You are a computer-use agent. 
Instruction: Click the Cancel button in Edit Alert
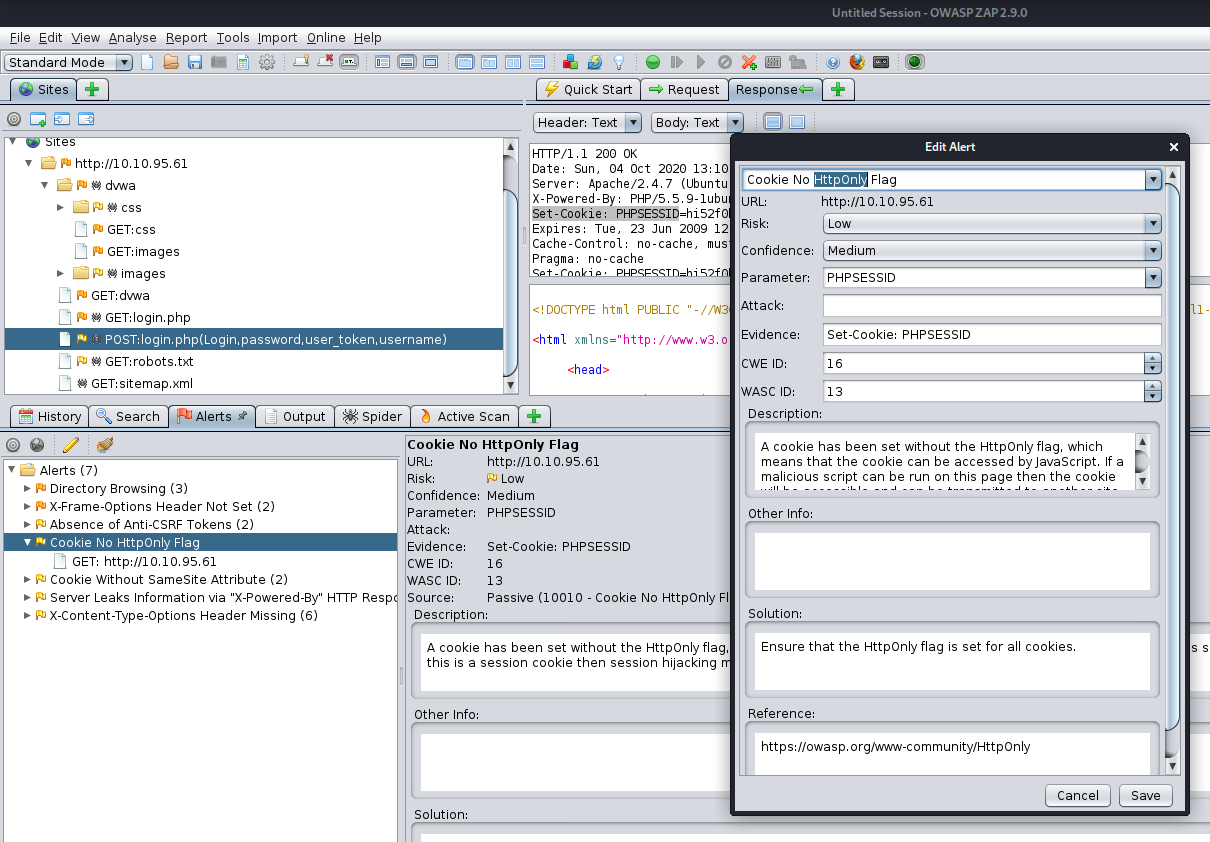pos(1077,795)
